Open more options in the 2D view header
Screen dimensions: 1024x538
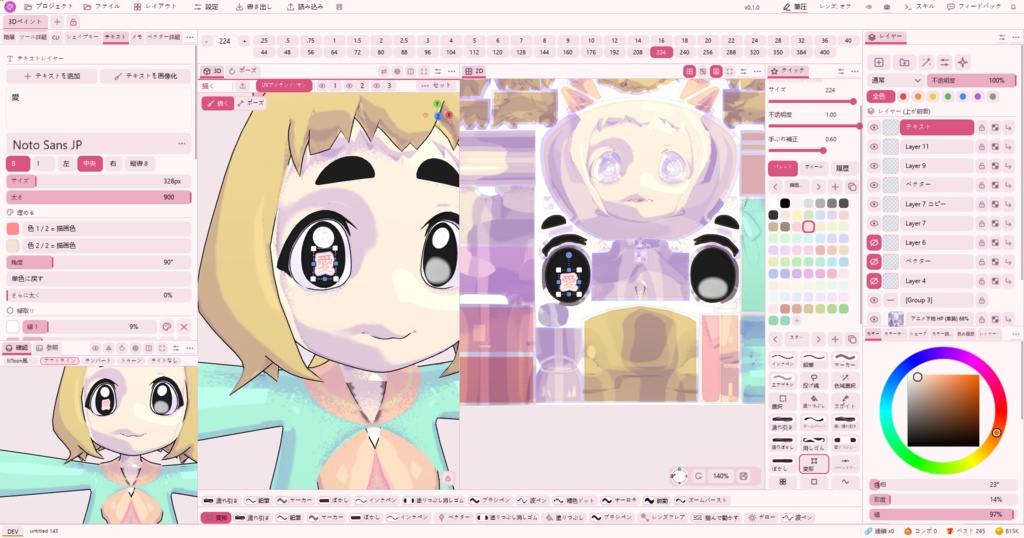point(757,71)
